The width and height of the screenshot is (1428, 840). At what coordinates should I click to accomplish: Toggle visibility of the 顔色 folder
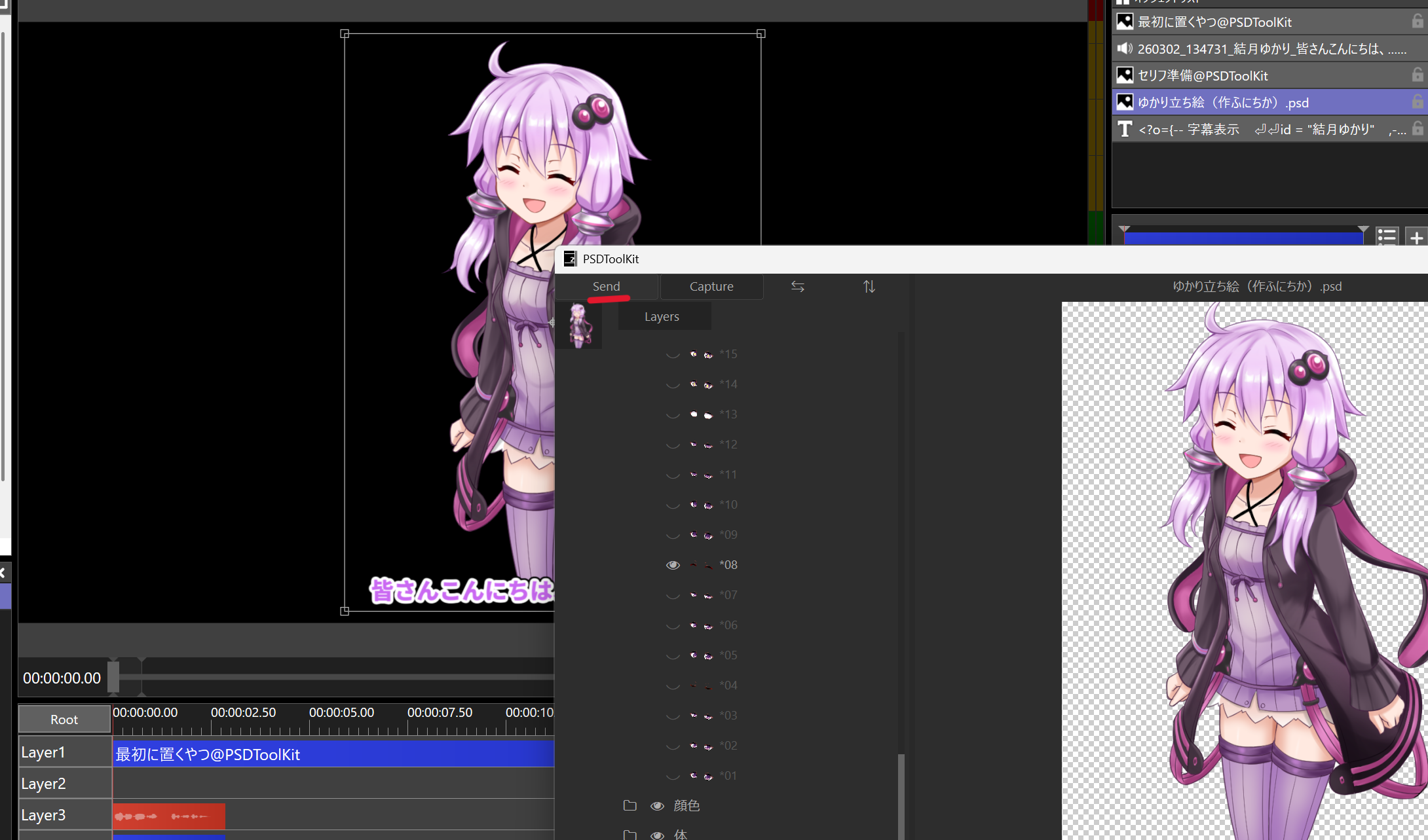[657, 806]
